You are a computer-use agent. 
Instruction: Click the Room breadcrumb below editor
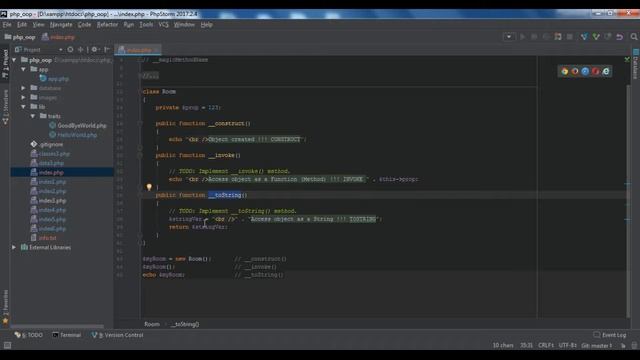click(152, 324)
